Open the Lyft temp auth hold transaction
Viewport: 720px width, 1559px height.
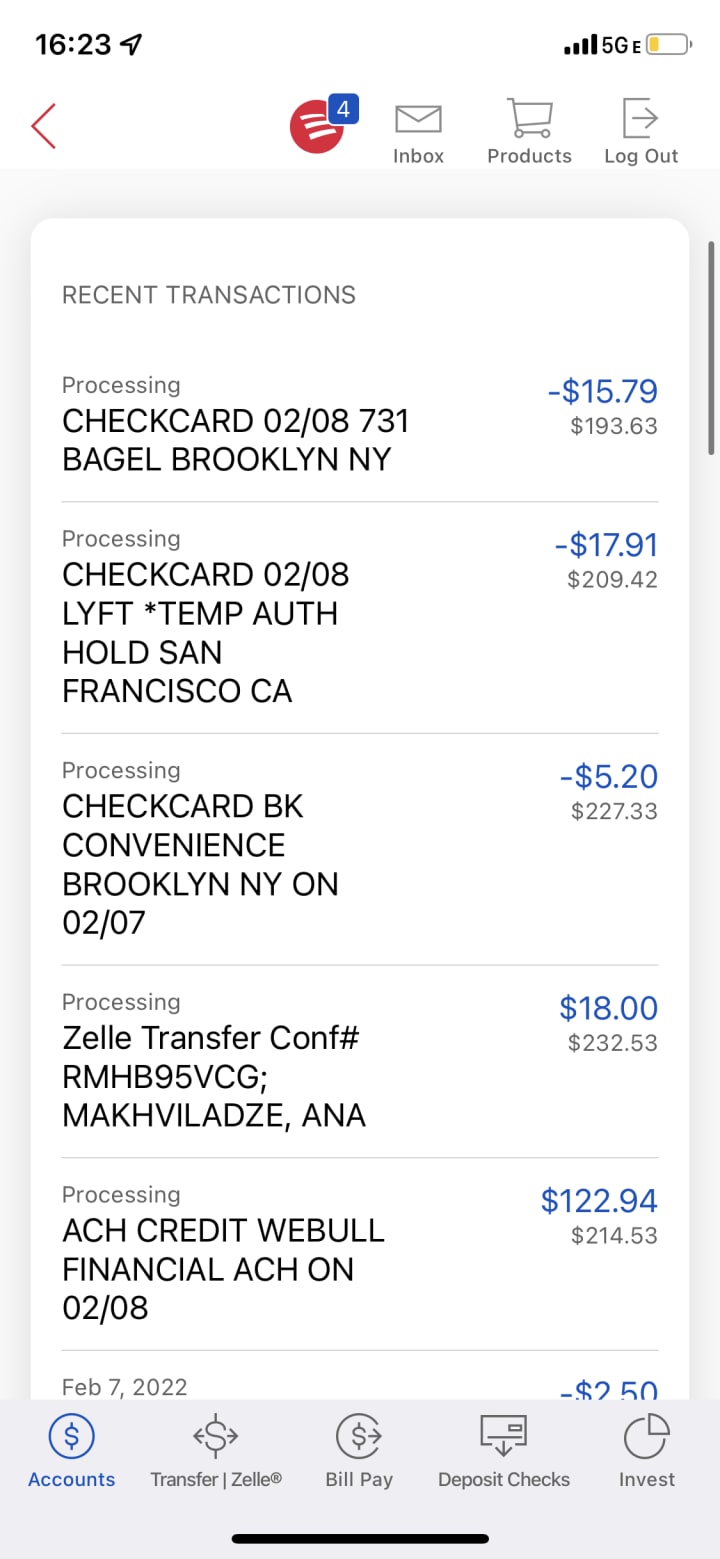pos(205,632)
